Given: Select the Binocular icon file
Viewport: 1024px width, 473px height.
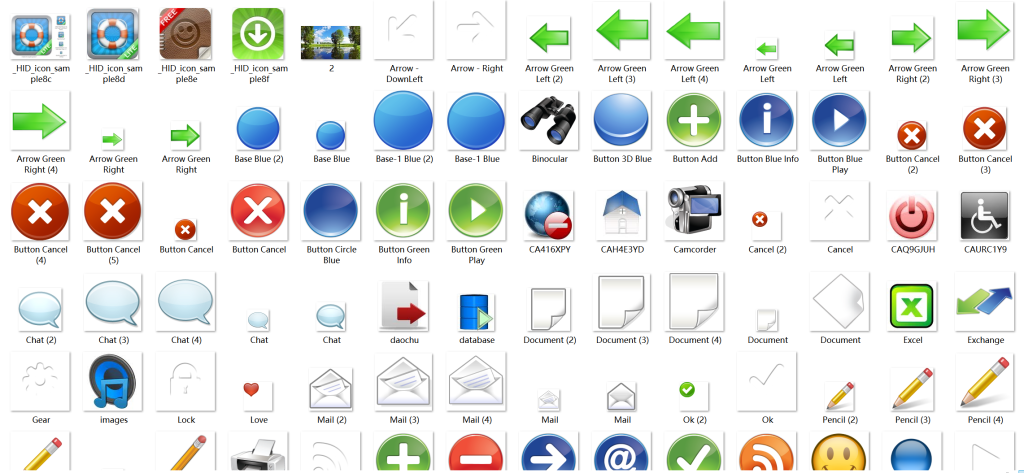Looking at the screenshot, I should tap(548, 122).
